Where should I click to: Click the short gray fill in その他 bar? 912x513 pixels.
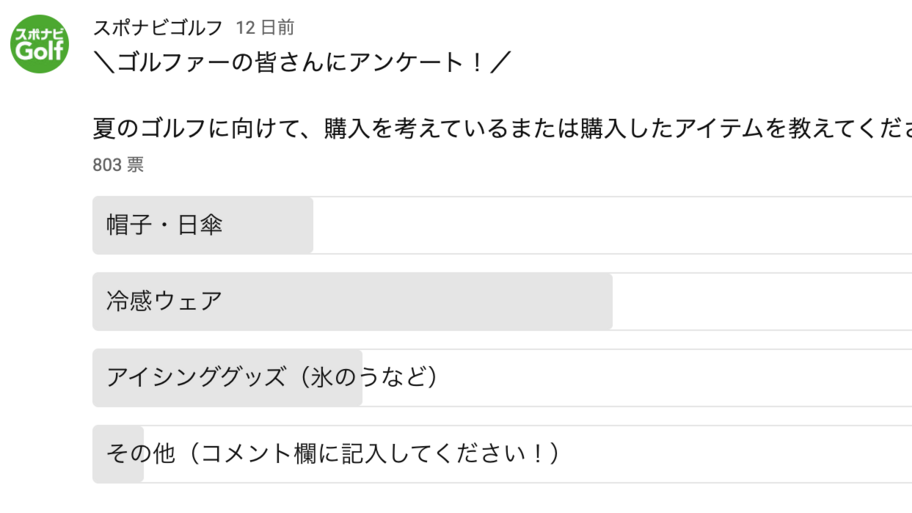(118, 454)
